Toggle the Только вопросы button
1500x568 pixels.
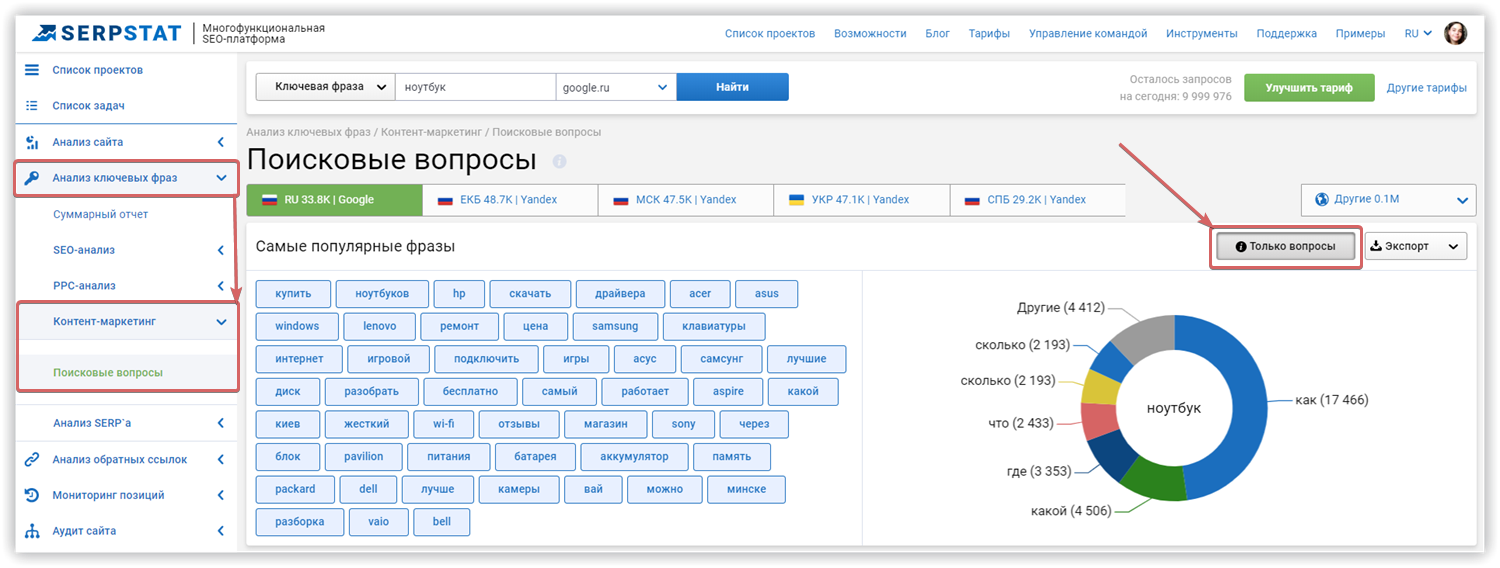pos(1285,246)
